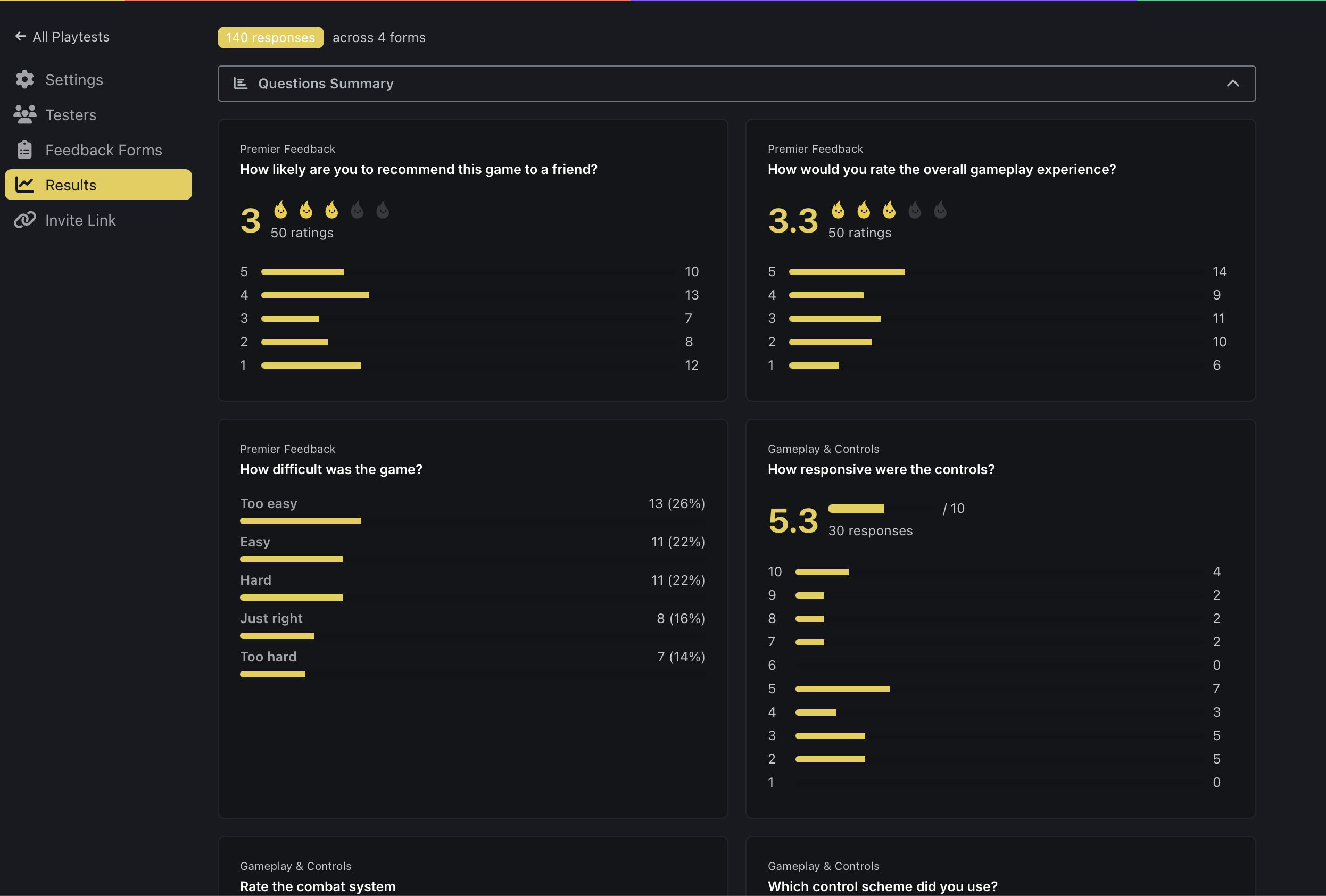Select the Settings gear icon

pos(24,79)
